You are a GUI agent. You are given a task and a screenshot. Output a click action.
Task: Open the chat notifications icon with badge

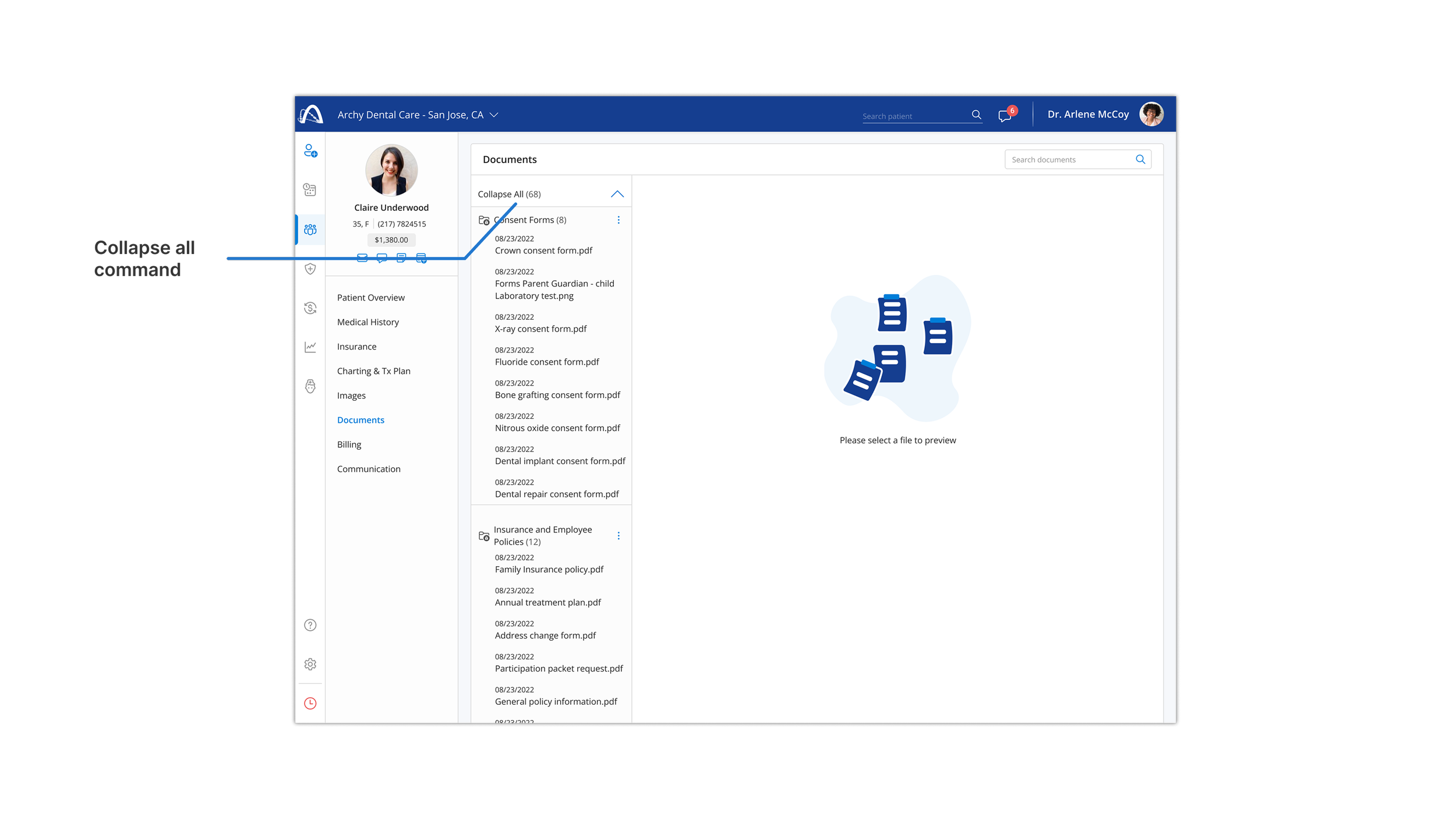click(1005, 115)
